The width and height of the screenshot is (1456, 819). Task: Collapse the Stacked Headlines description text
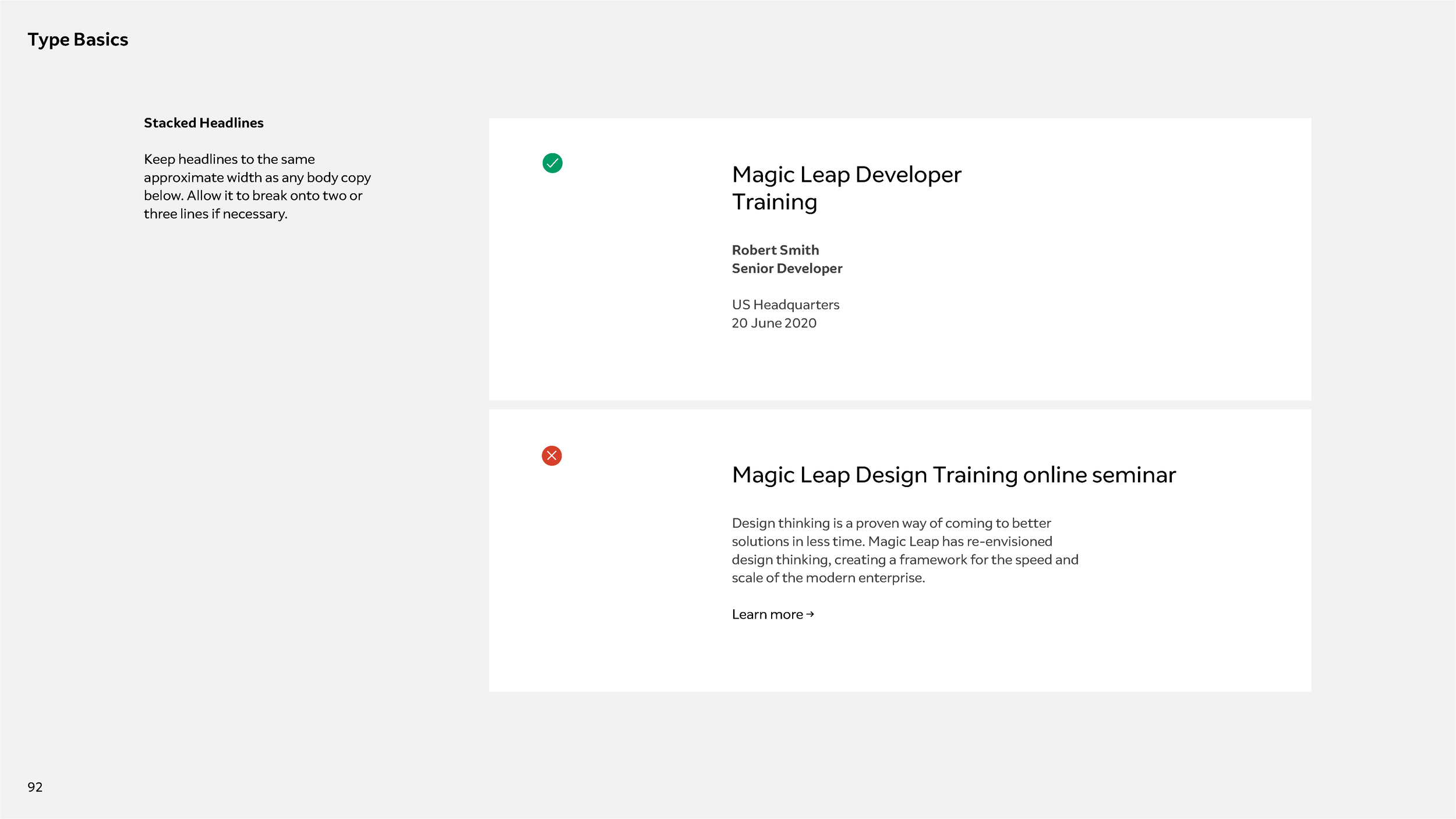[x=256, y=186]
